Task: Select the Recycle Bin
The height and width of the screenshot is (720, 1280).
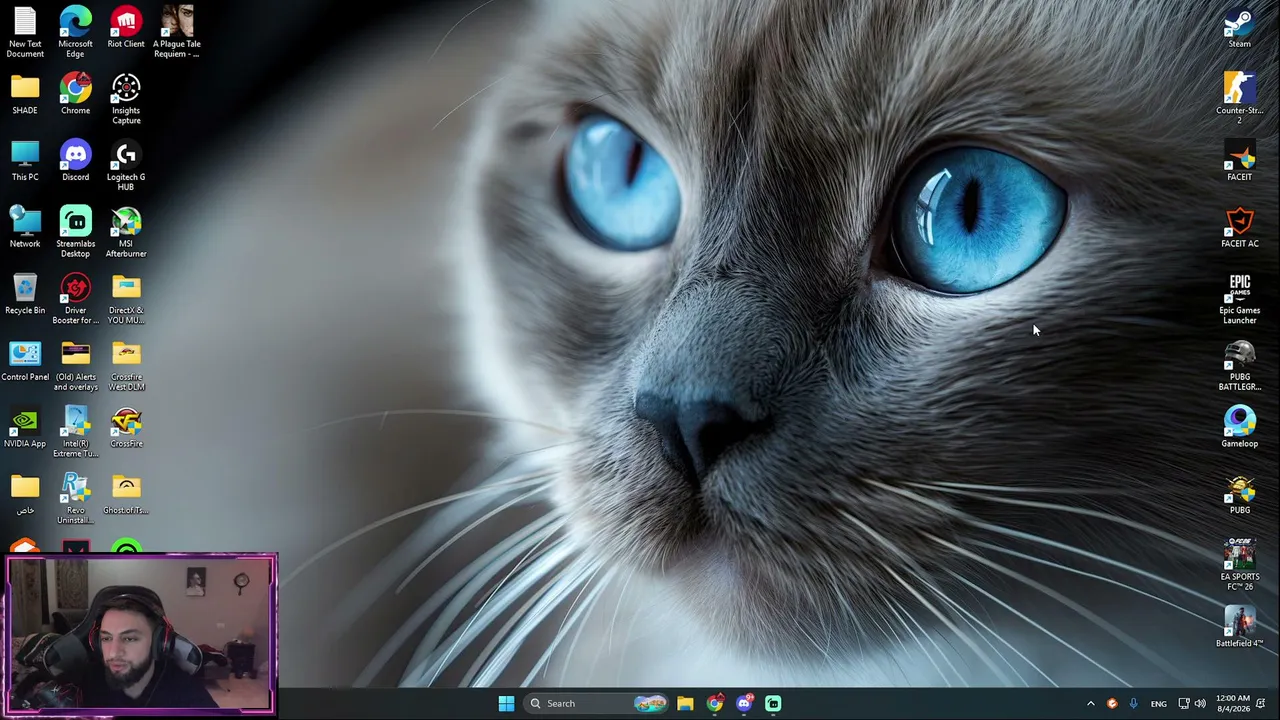Action: [x=25, y=294]
